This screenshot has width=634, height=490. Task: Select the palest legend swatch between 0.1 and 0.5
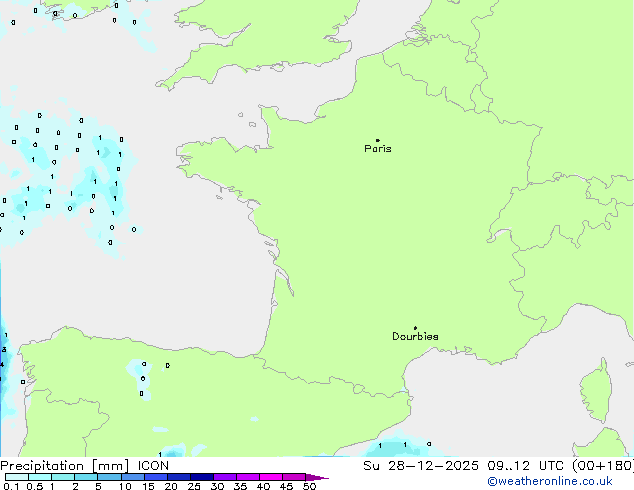click(17, 477)
